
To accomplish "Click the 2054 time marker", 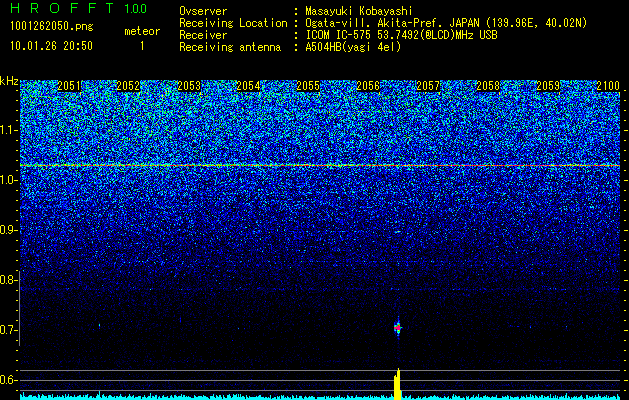I will pos(248,86).
